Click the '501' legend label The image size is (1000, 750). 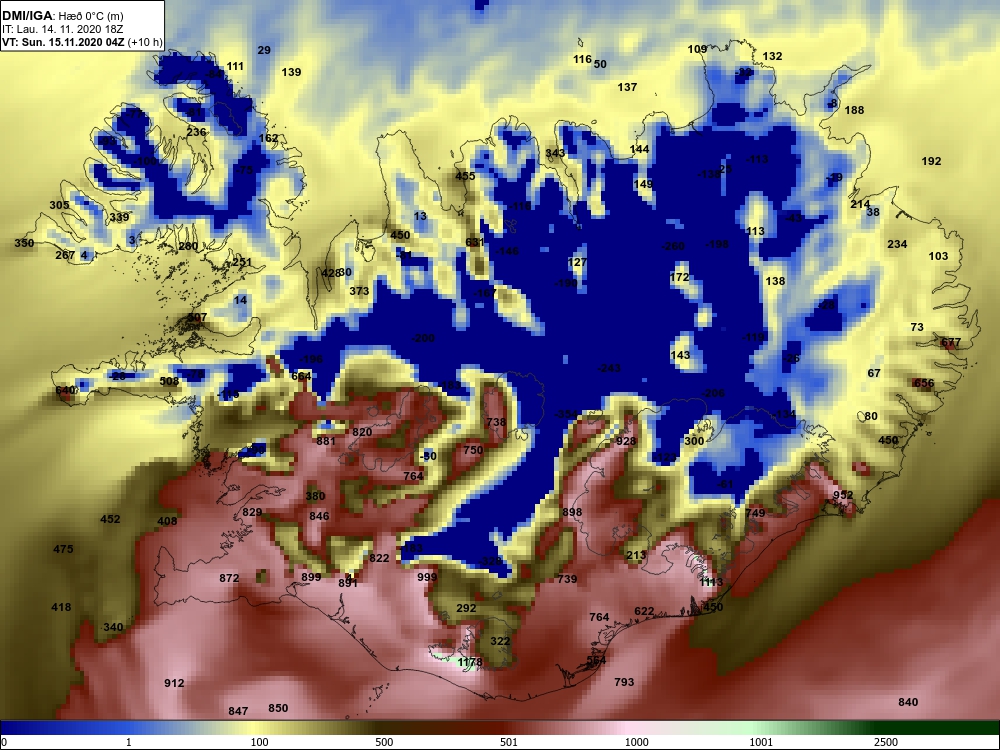(x=508, y=742)
